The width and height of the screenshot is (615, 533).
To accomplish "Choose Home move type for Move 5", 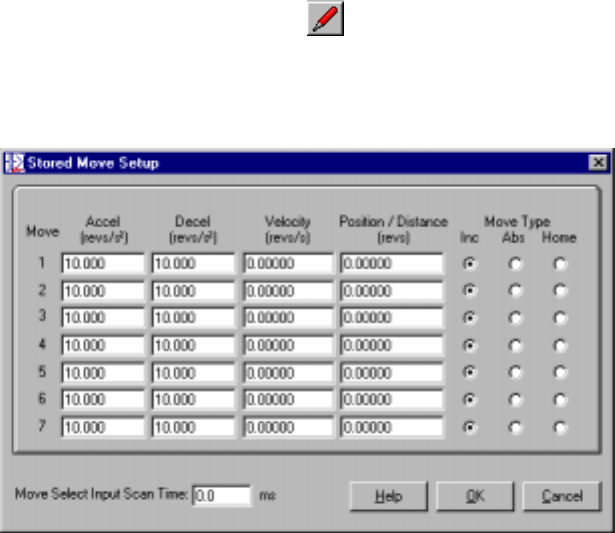I will (560, 371).
